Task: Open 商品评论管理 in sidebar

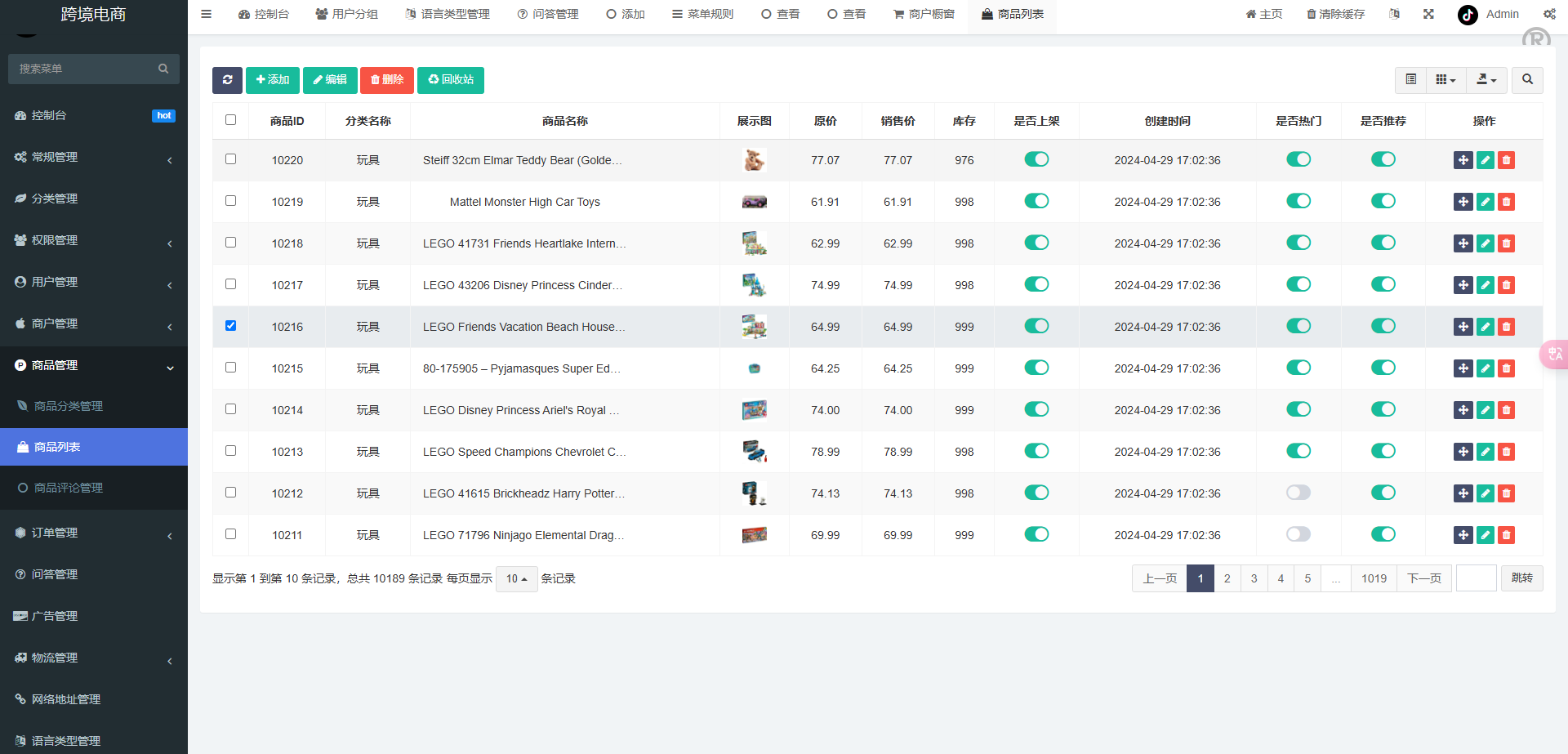Action: tap(69, 488)
